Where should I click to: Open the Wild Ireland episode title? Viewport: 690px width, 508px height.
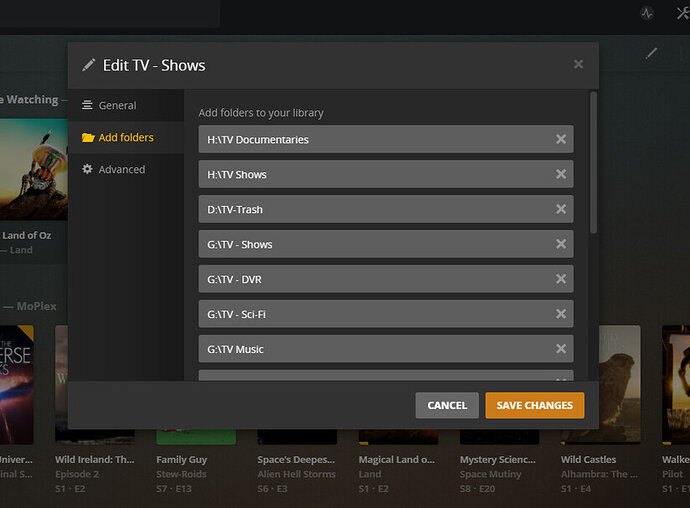pyautogui.click(x=95, y=460)
